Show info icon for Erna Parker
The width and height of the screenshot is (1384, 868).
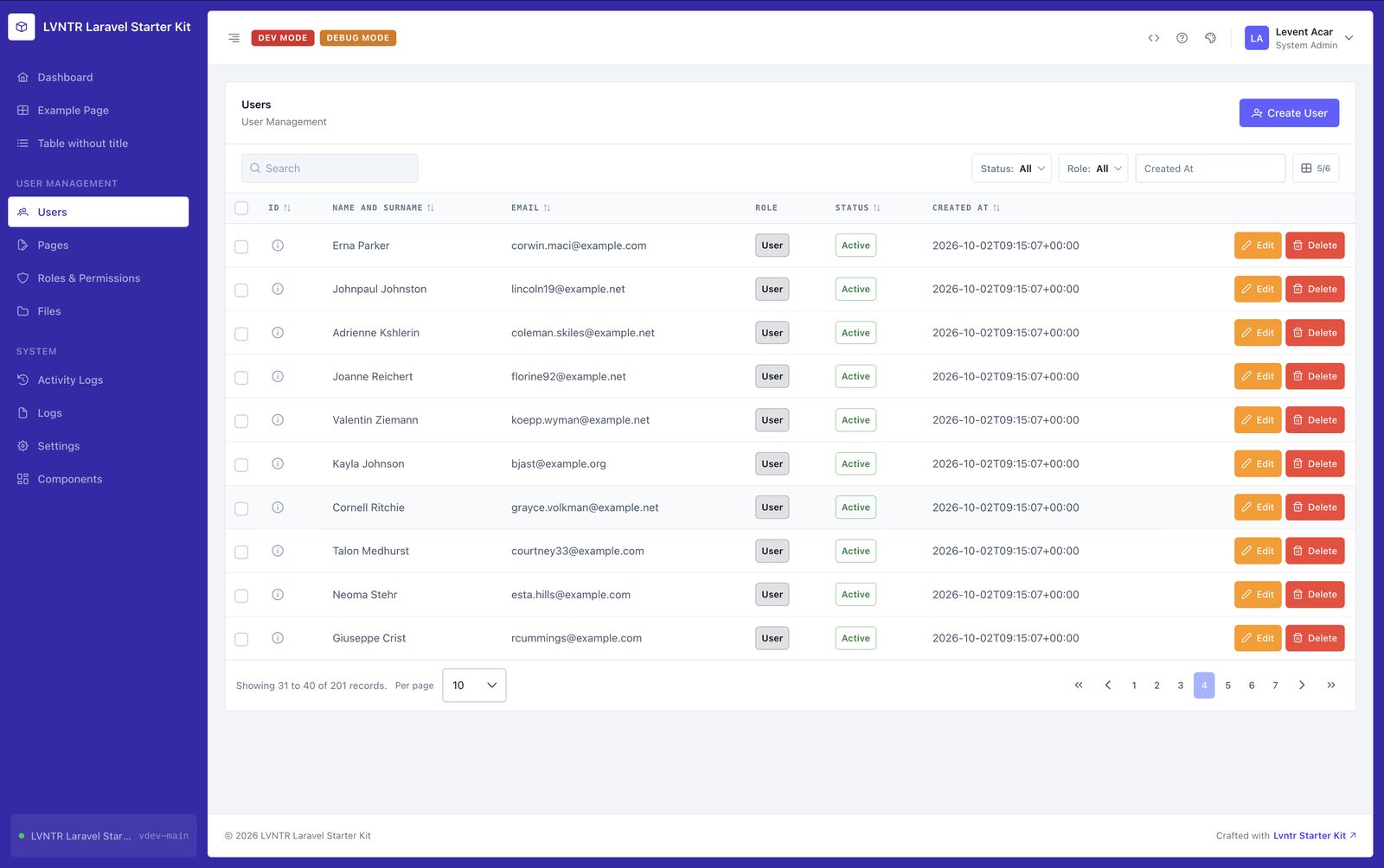(278, 246)
